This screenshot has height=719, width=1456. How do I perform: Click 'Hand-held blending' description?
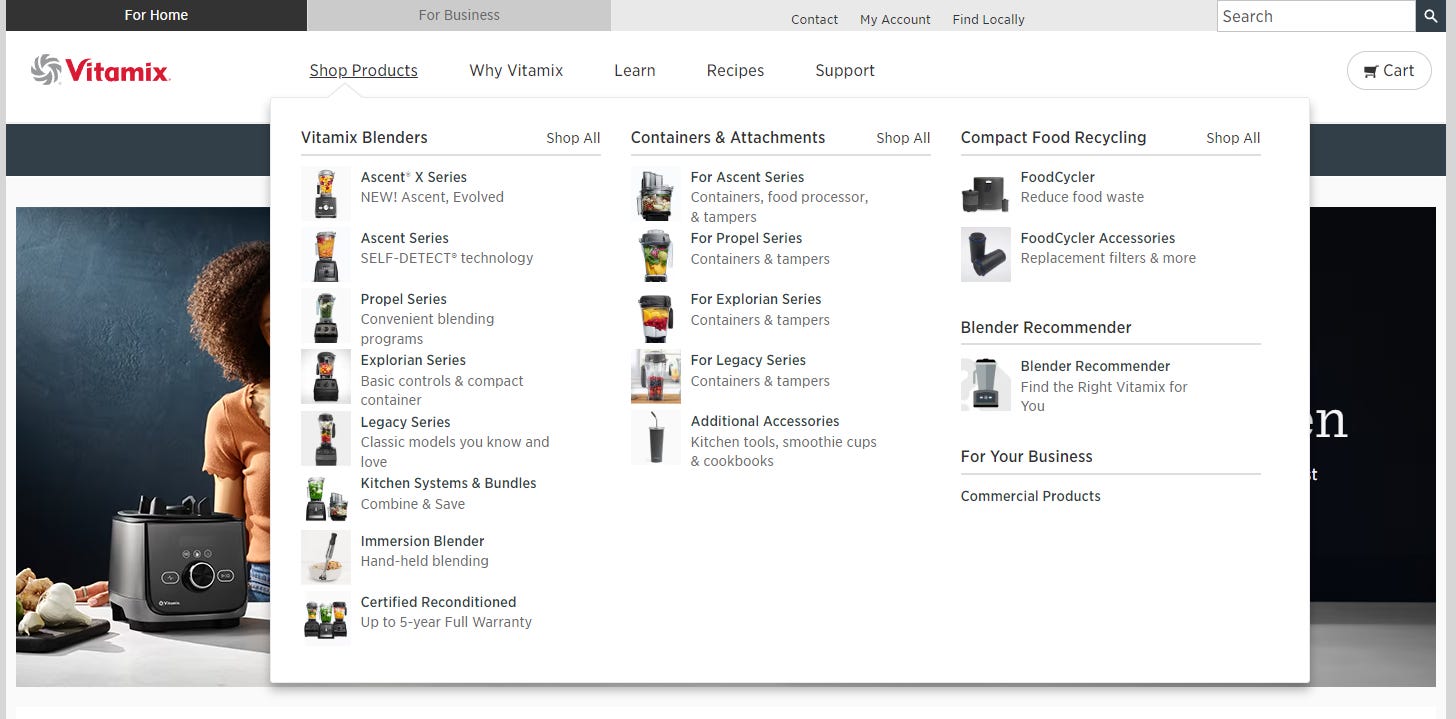425,561
